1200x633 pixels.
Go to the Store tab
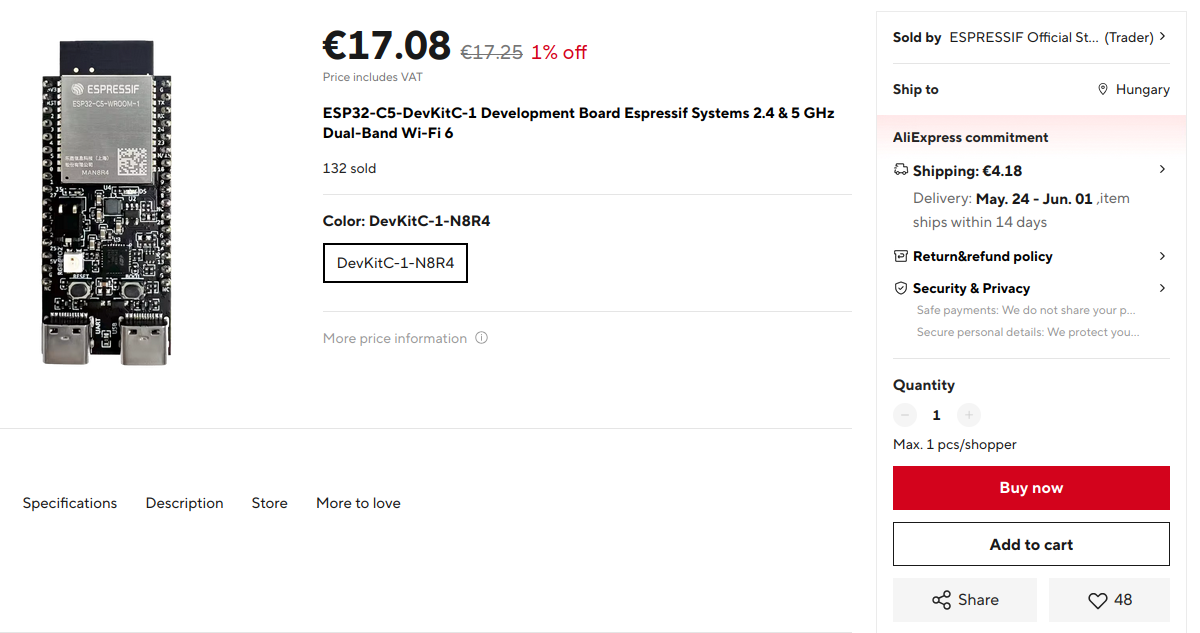point(269,503)
